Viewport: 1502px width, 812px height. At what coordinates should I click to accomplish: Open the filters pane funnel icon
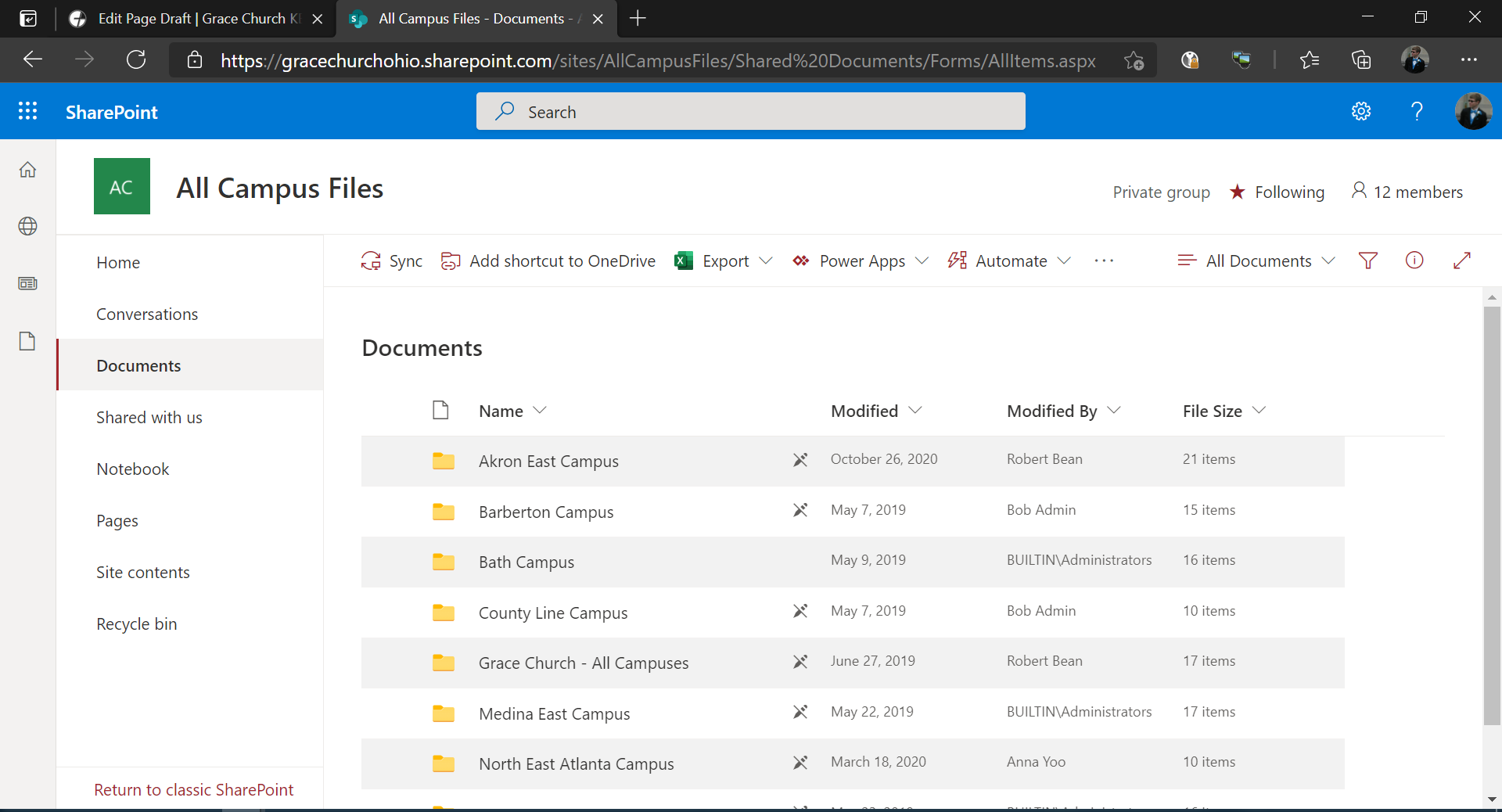tap(1368, 260)
